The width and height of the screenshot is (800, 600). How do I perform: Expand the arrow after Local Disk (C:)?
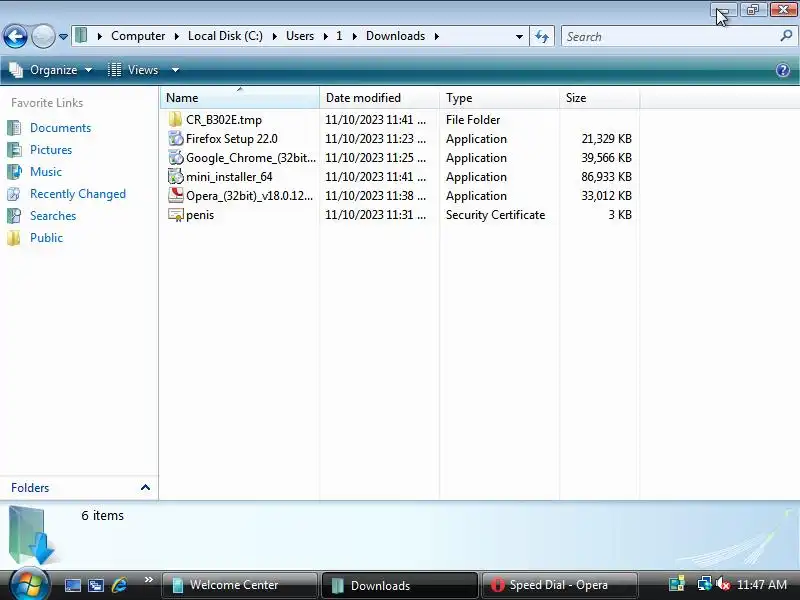point(274,36)
